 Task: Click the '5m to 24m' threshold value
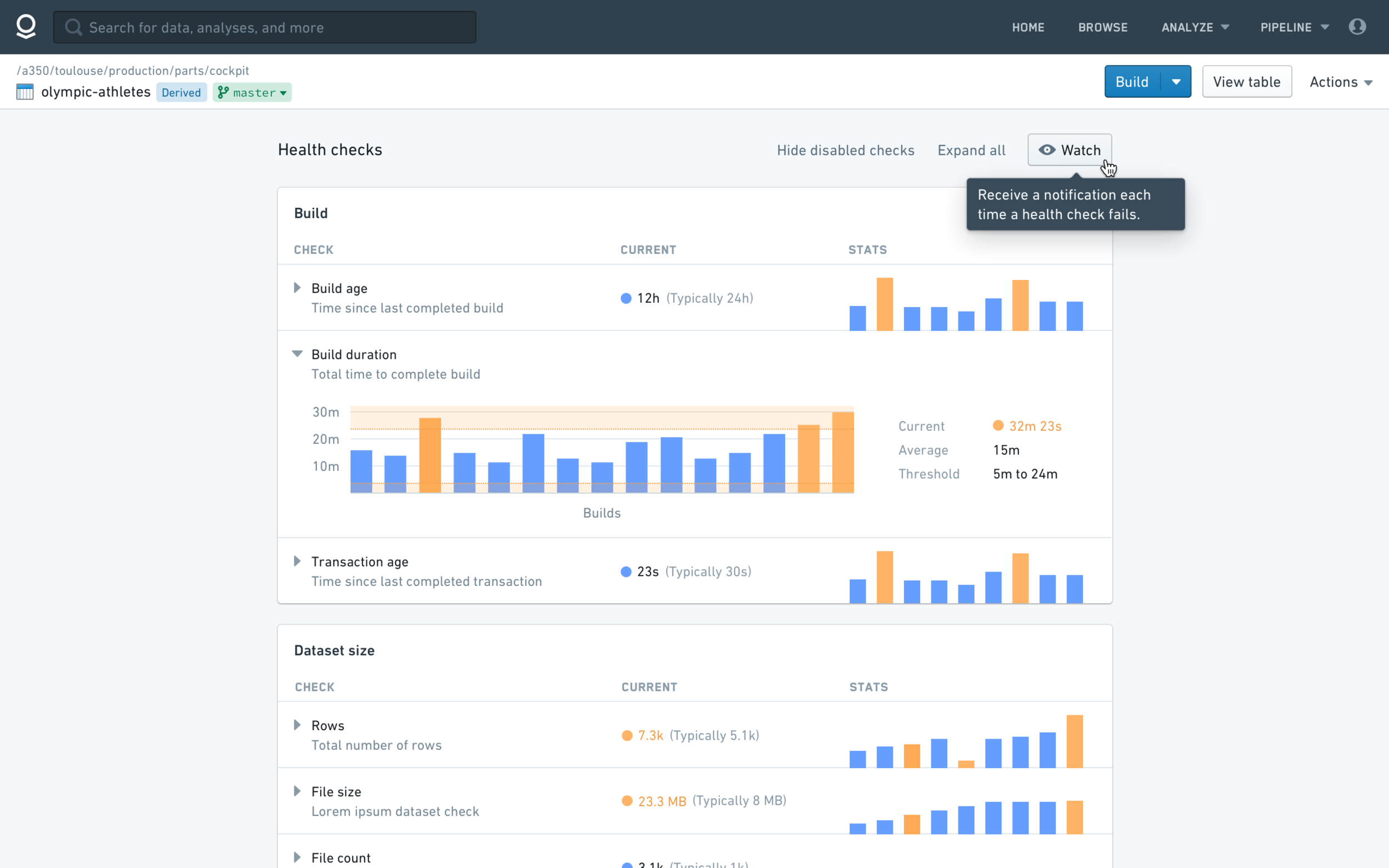(x=1025, y=474)
